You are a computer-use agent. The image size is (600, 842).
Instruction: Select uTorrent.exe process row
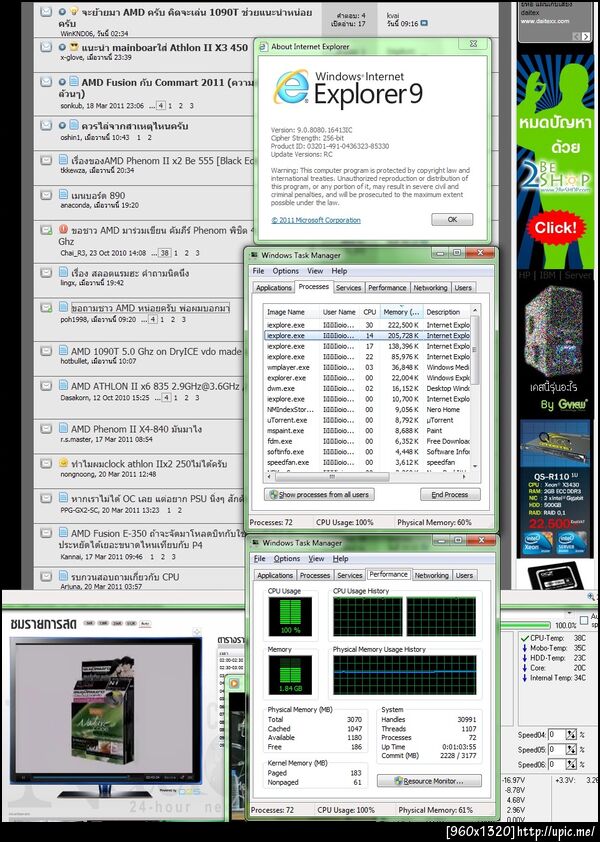(367, 420)
